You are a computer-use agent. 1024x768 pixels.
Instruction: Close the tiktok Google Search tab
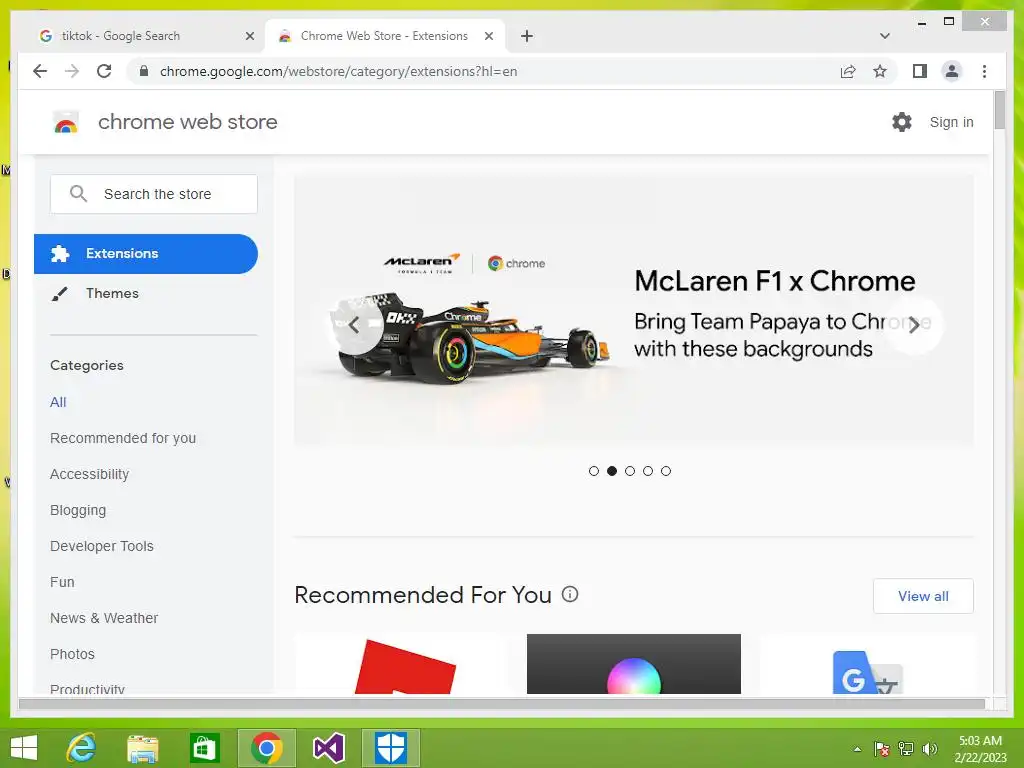(249, 36)
